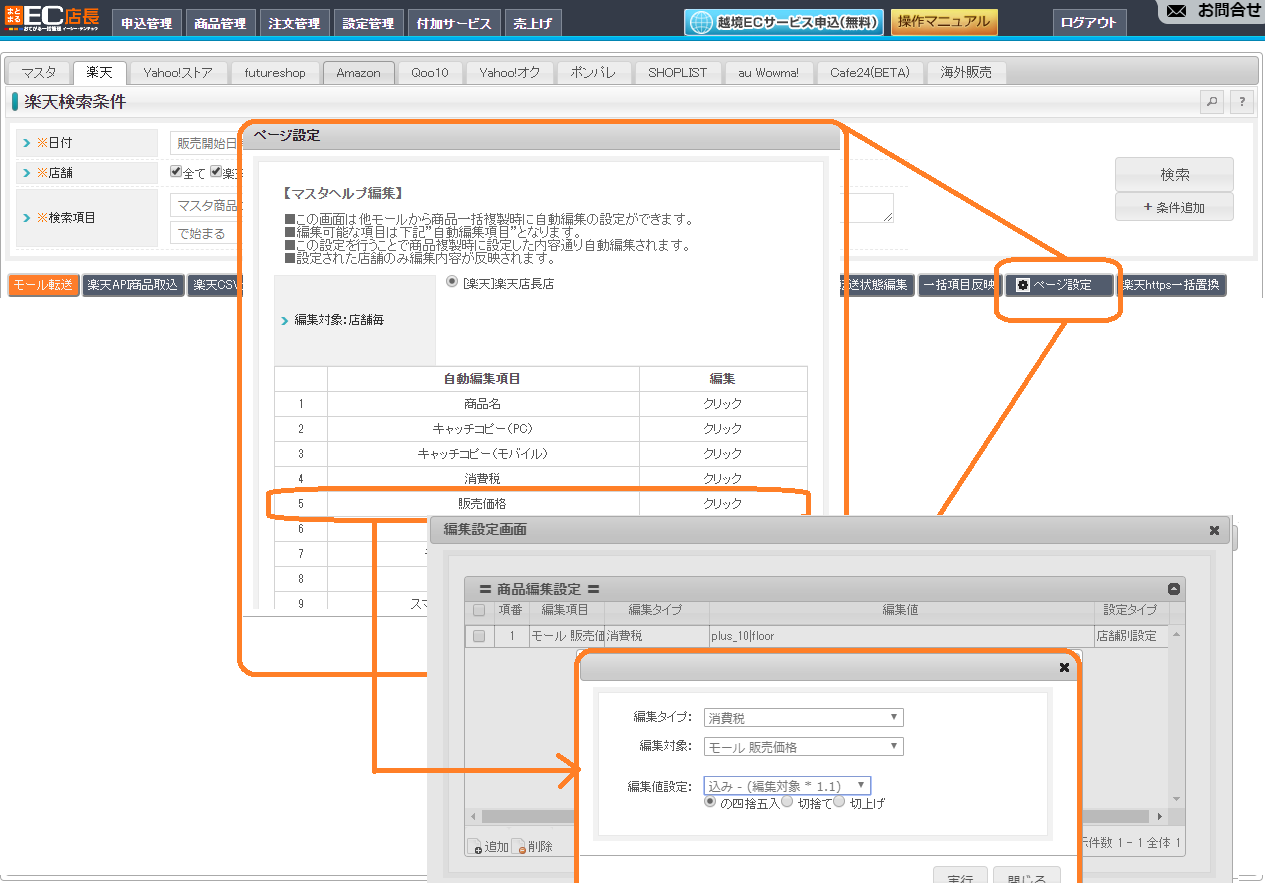Click クリック in the 販売価格 row
This screenshot has height=883, width=1271.
coord(723,504)
